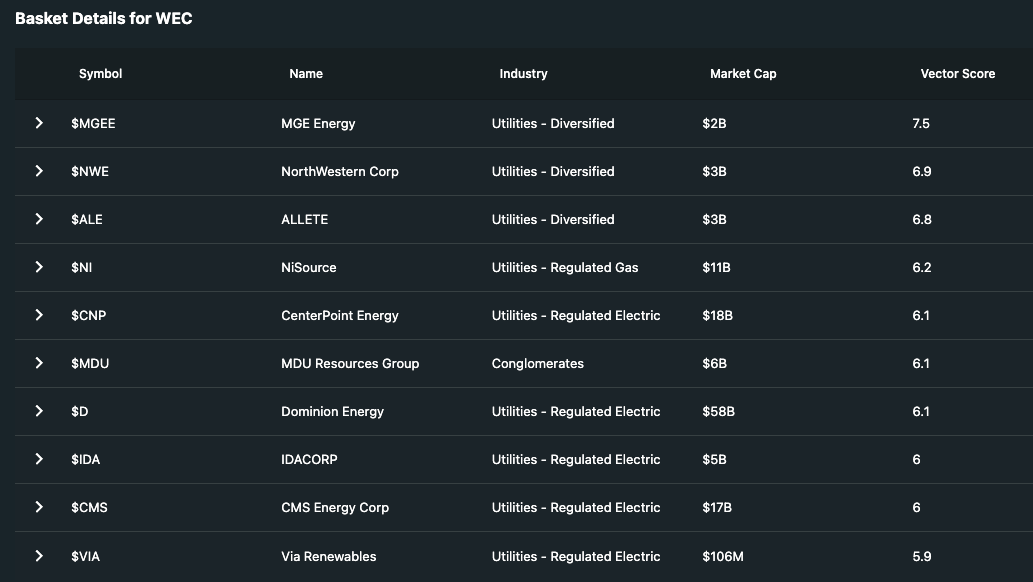Select the ALLETE name cell
Screen dimensions: 1033x582
pyautogui.click(x=304, y=219)
